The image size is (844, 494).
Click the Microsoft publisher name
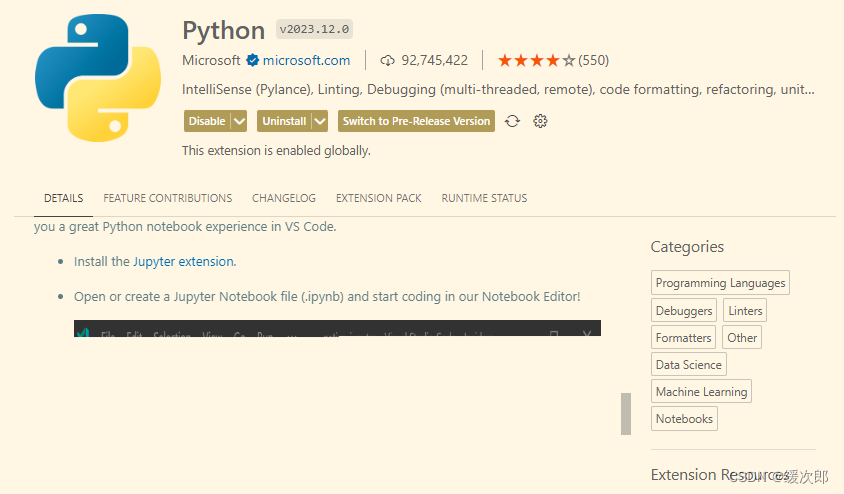tap(211, 60)
